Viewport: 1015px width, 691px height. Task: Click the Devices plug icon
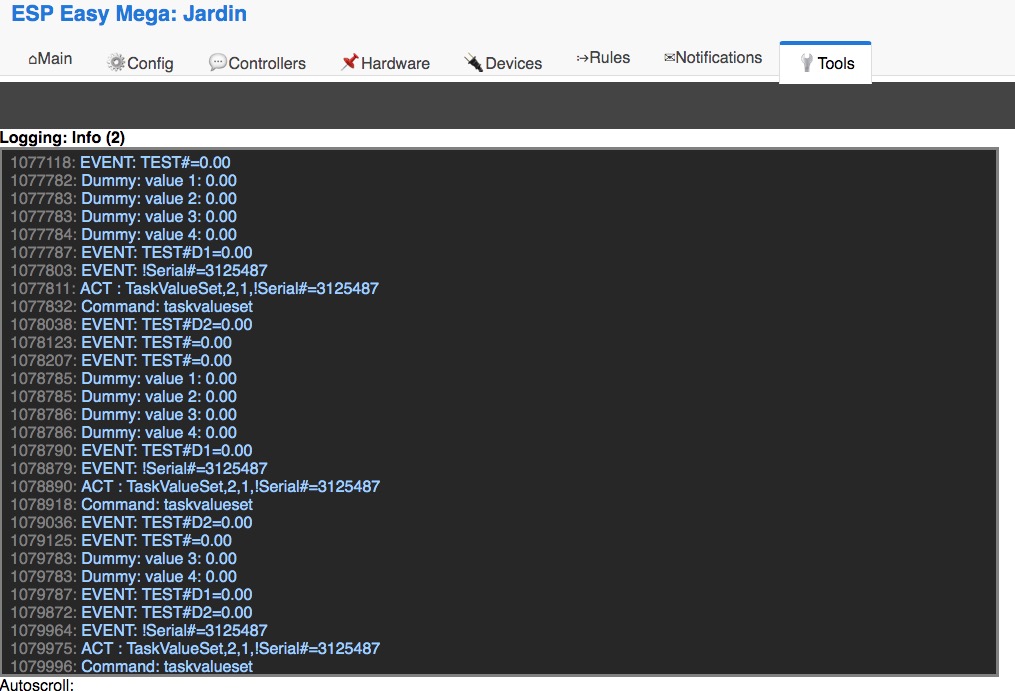pos(473,63)
